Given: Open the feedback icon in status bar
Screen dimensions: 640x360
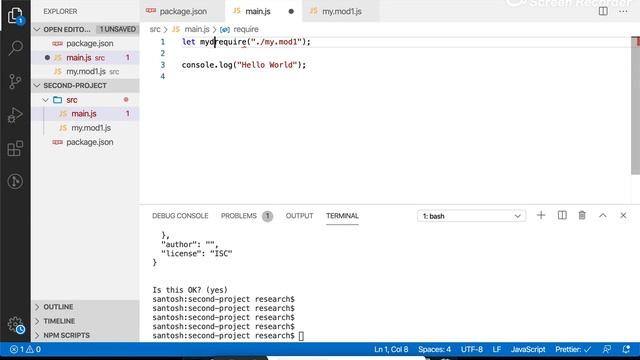Looking at the screenshot, I should 607,349.
